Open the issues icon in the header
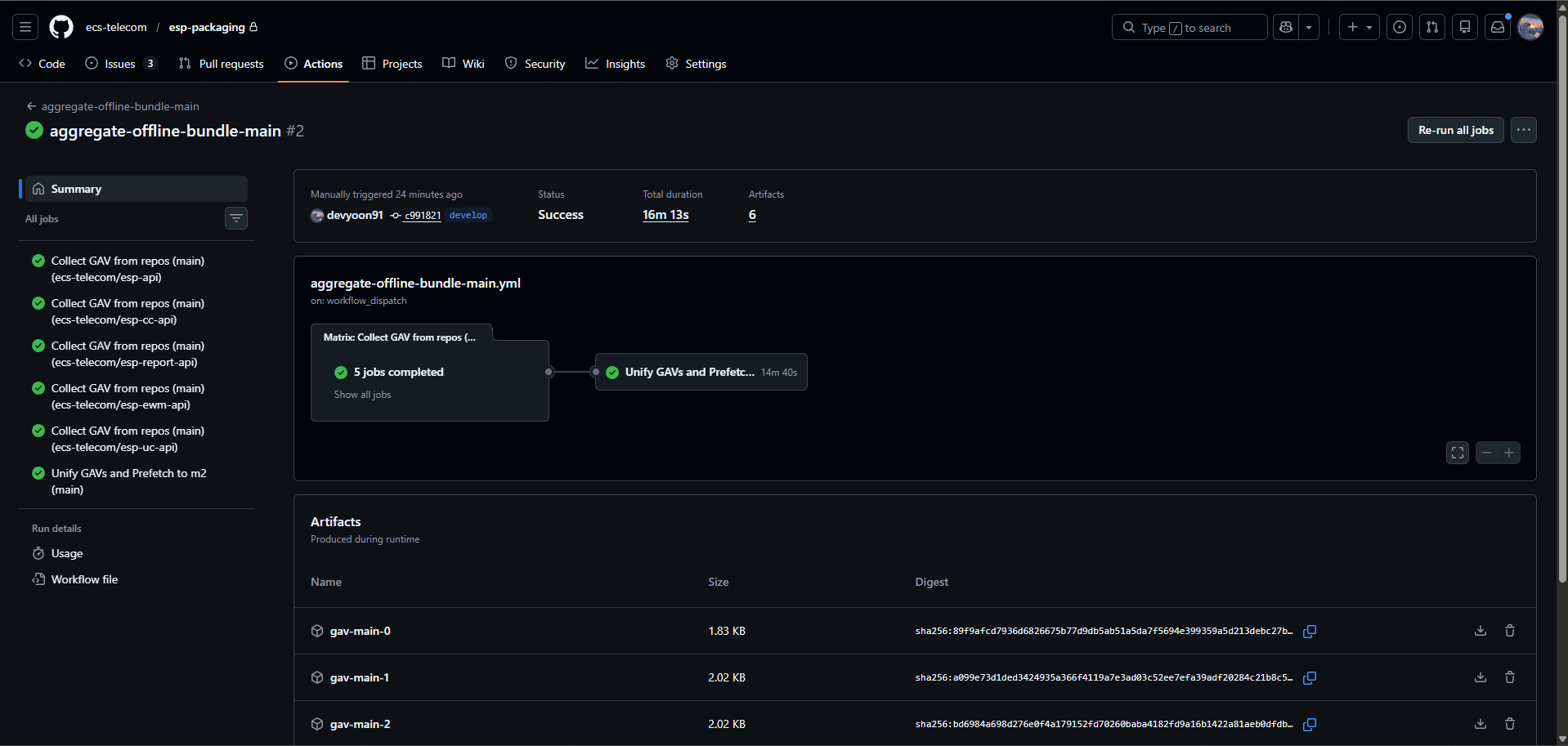The height and width of the screenshot is (746, 1568). pos(1400,27)
